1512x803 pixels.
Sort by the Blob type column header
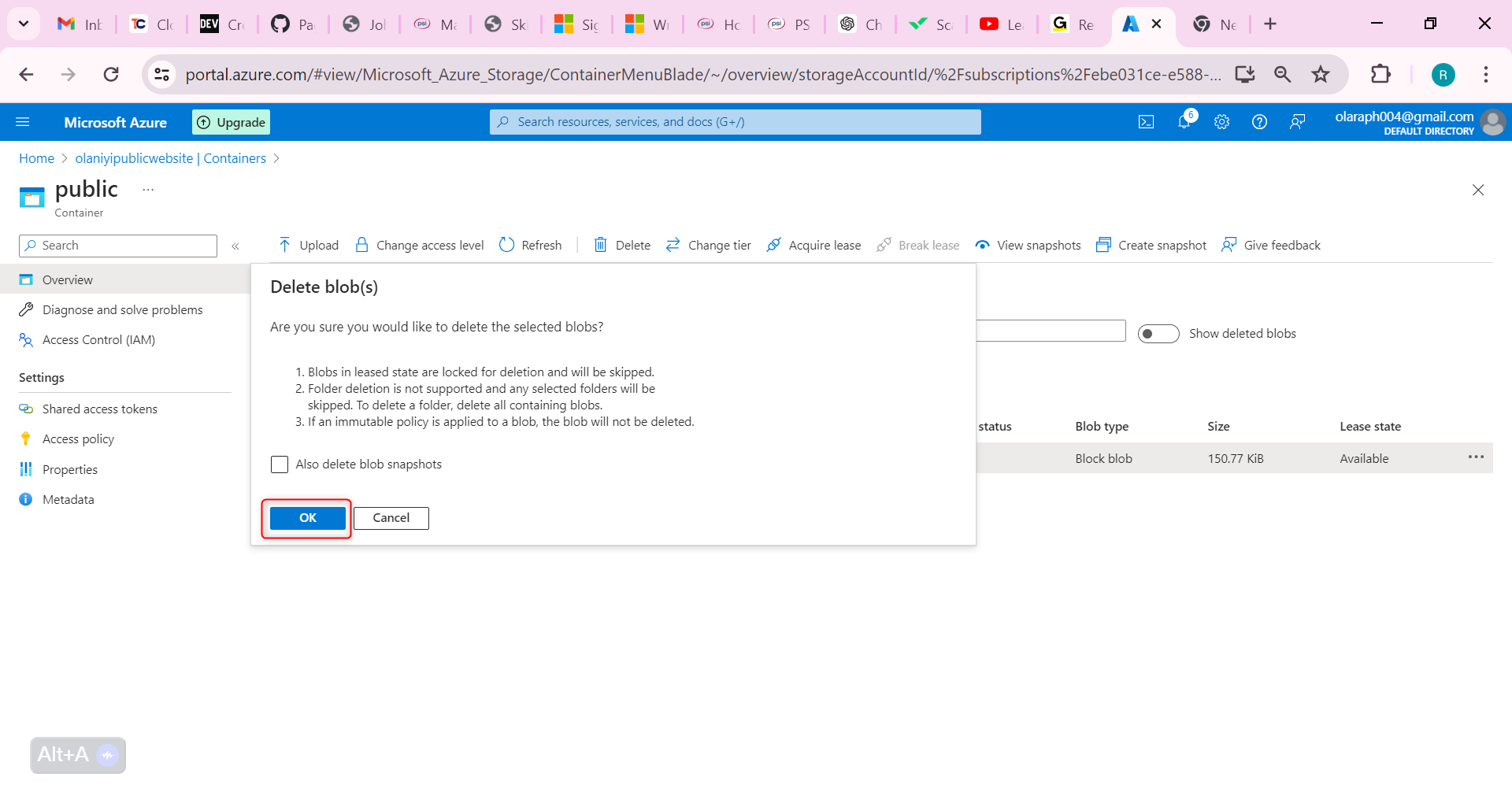1102,427
